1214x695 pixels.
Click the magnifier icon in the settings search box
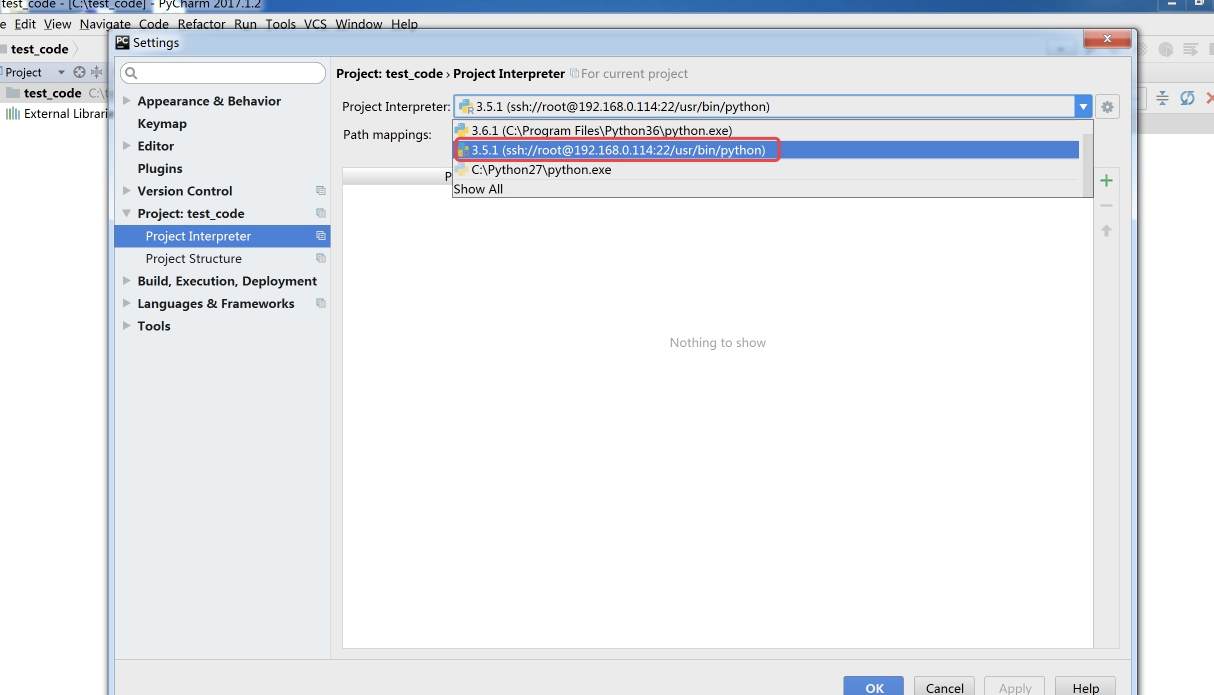[x=131, y=73]
